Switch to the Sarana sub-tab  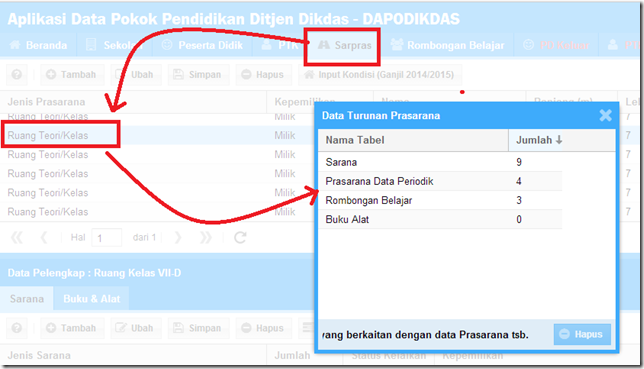pyautogui.click(x=27, y=298)
